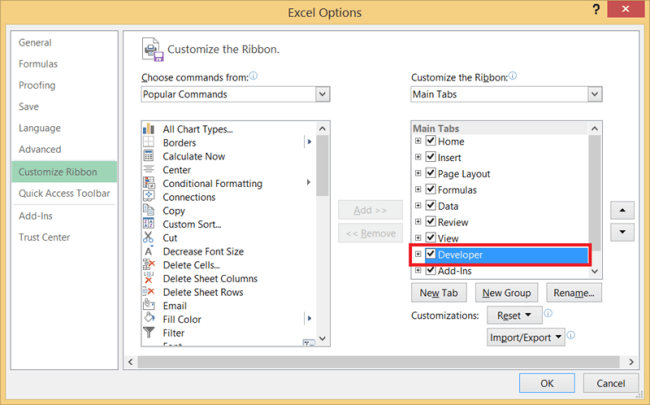The width and height of the screenshot is (650, 405).
Task: Select the Cut scissors icon
Action: [149, 238]
